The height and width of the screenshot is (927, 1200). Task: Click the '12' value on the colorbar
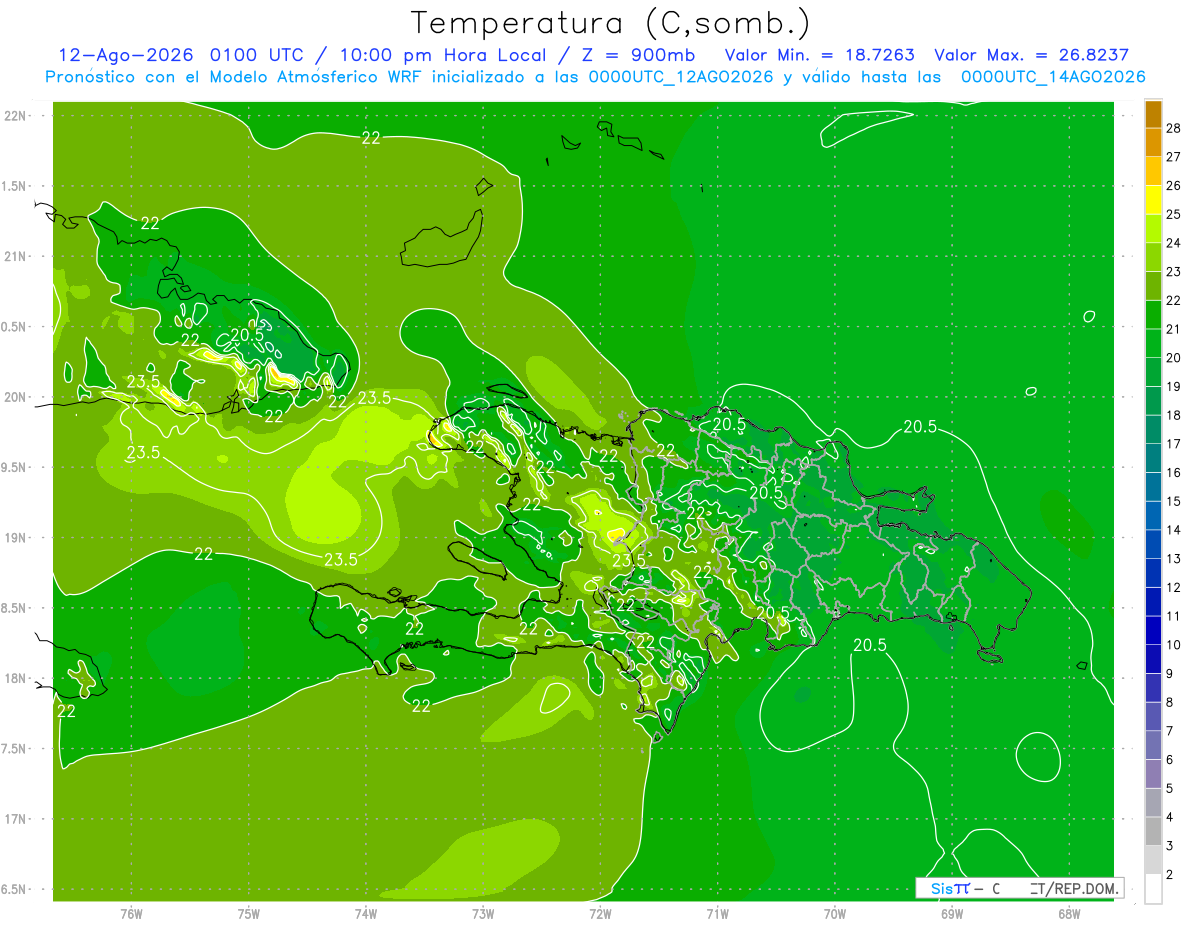pyautogui.click(x=1174, y=588)
